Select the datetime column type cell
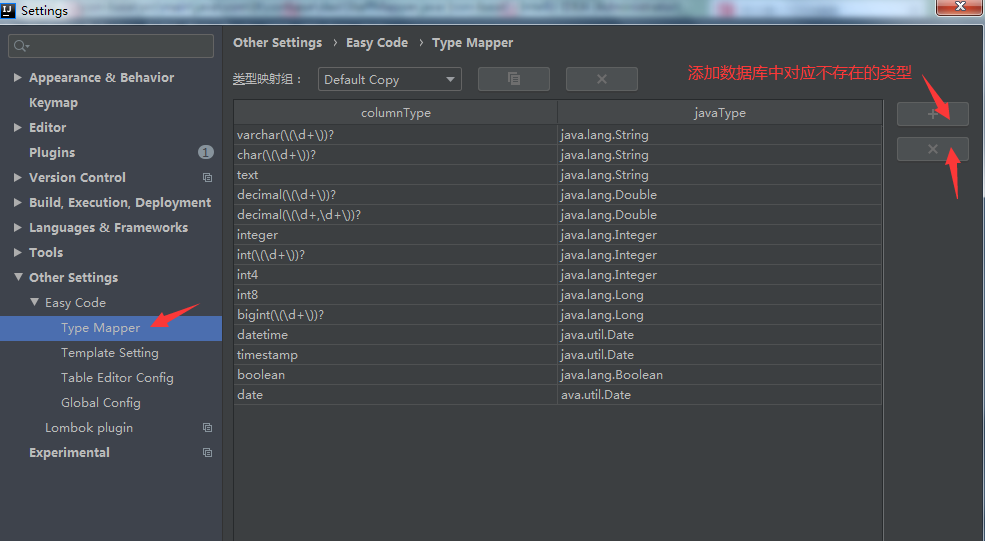This screenshot has height=541, width=985. pyautogui.click(x=396, y=335)
